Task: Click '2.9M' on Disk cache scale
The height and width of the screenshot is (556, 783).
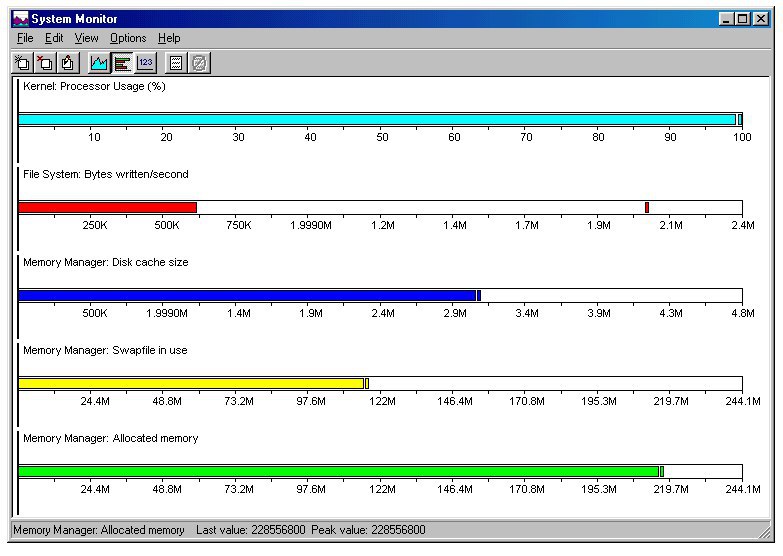Action: pos(455,313)
